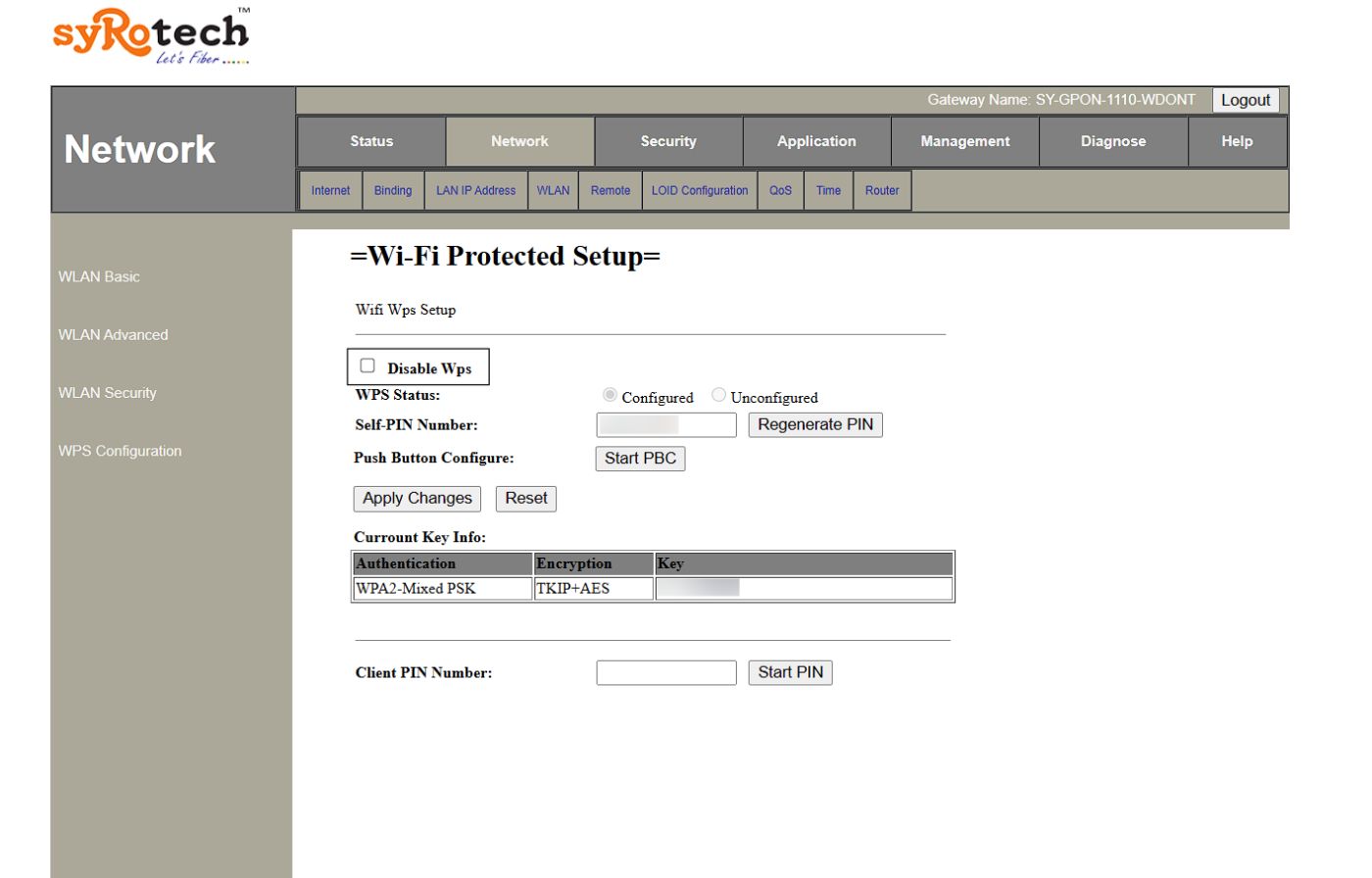Open WLAN Security in sidebar
1372x878 pixels.
click(107, 393)
